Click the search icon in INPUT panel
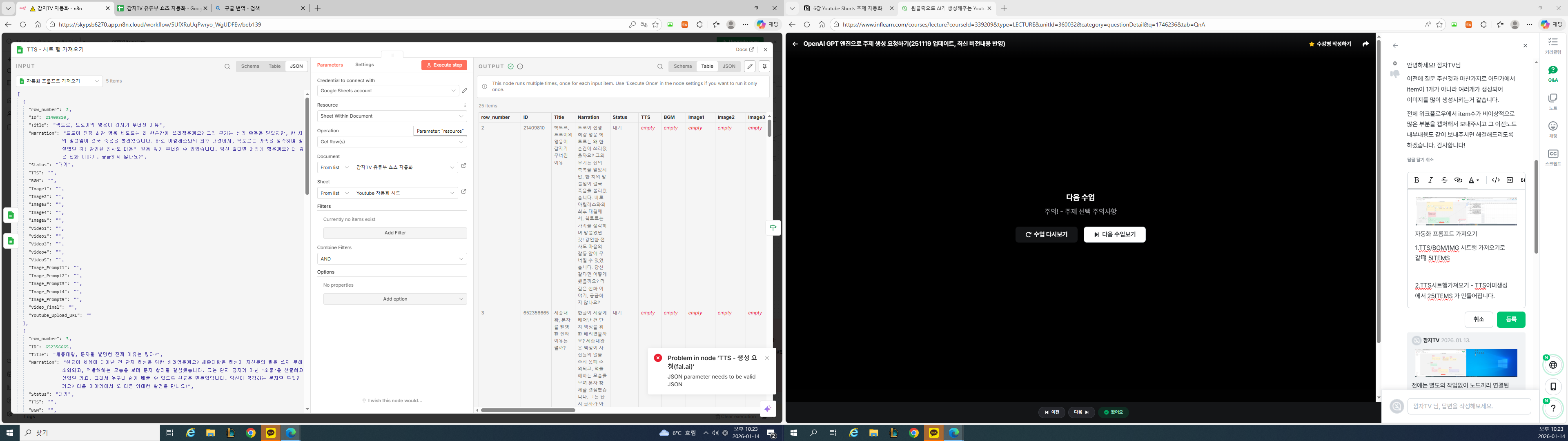The width and height of the screenshot is (1568, 441). (x=227, y=67)
